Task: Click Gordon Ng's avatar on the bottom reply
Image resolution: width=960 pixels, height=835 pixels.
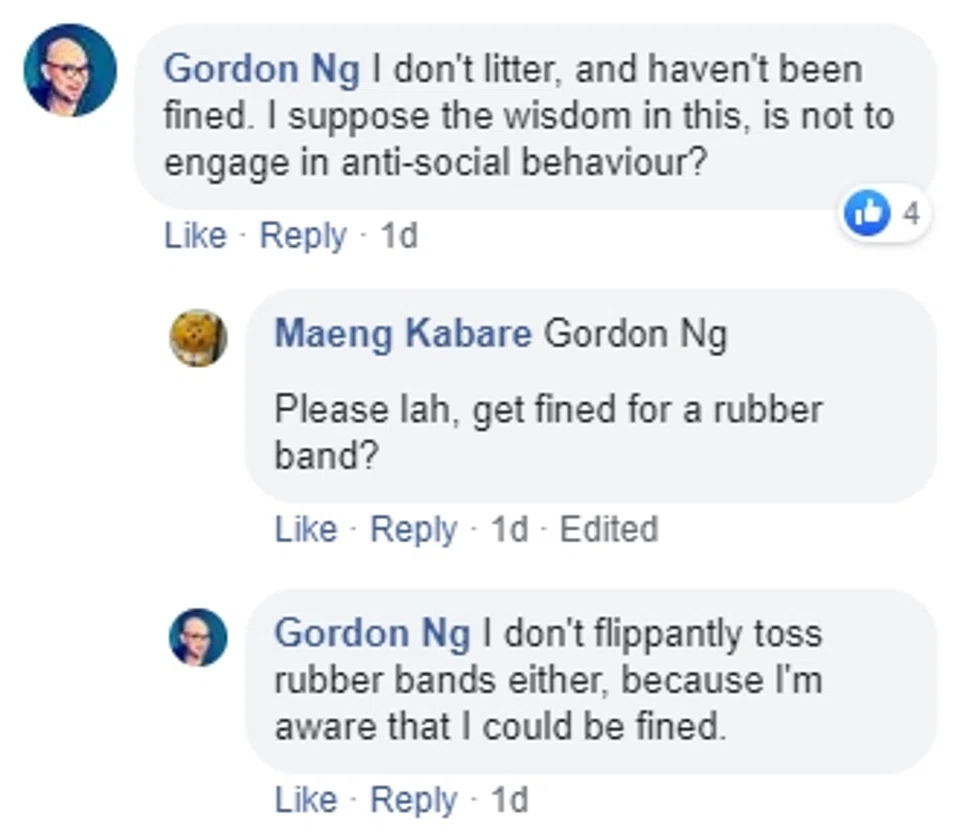Action: pos(197,636)
